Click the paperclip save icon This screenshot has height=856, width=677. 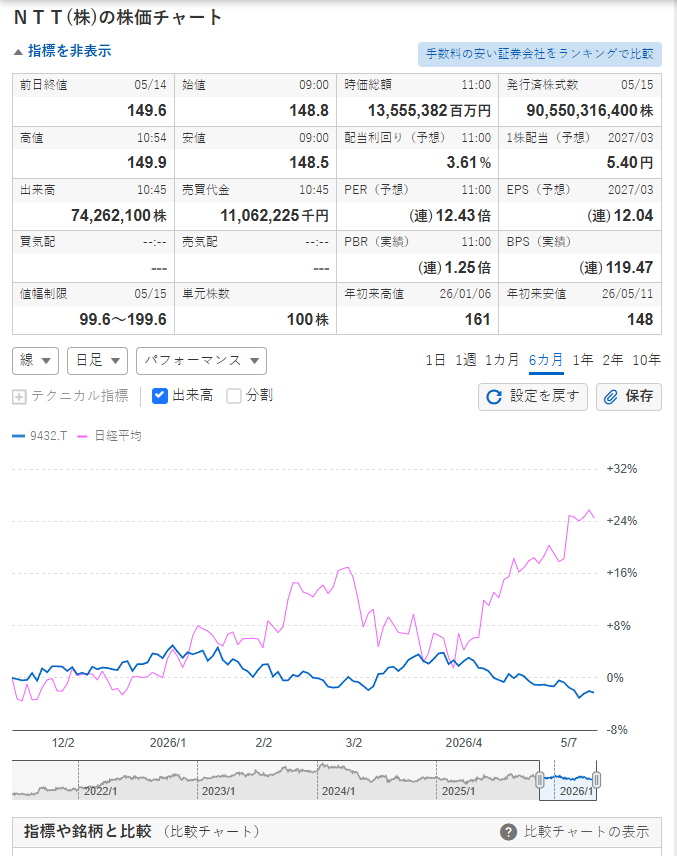pos(610,397)
